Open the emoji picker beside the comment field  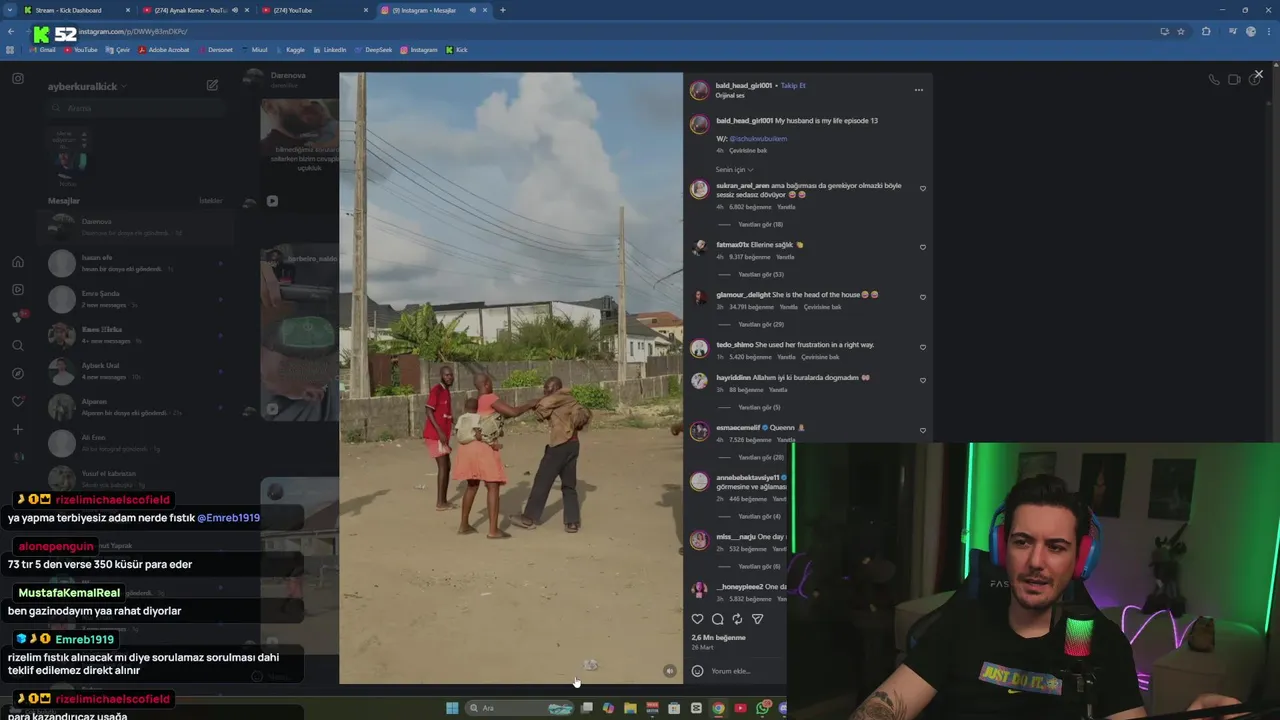pyautogui.click(x=698, y=671)
